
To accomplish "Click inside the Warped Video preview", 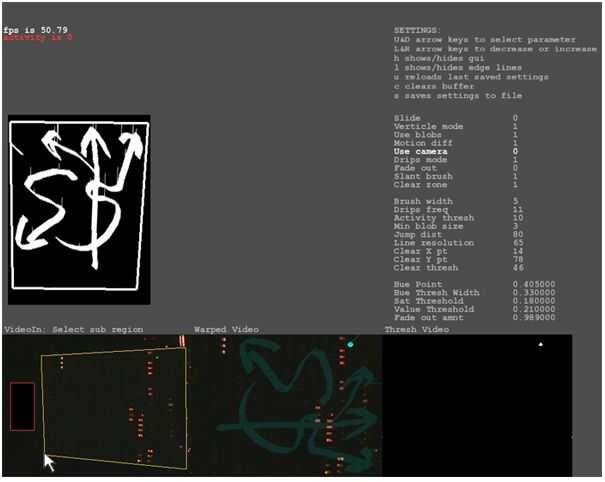I will pos(286,405).
